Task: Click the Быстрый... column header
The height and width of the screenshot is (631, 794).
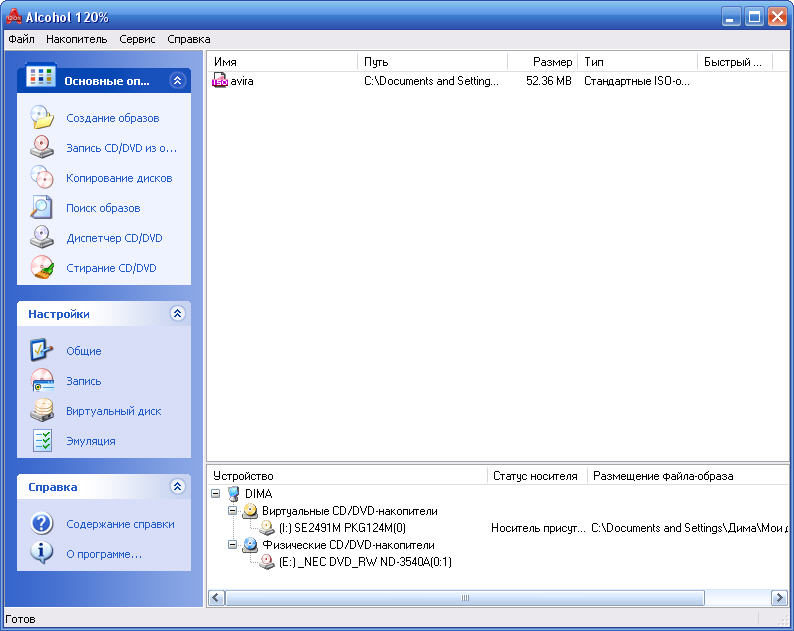Action: (x=735, y=62)
